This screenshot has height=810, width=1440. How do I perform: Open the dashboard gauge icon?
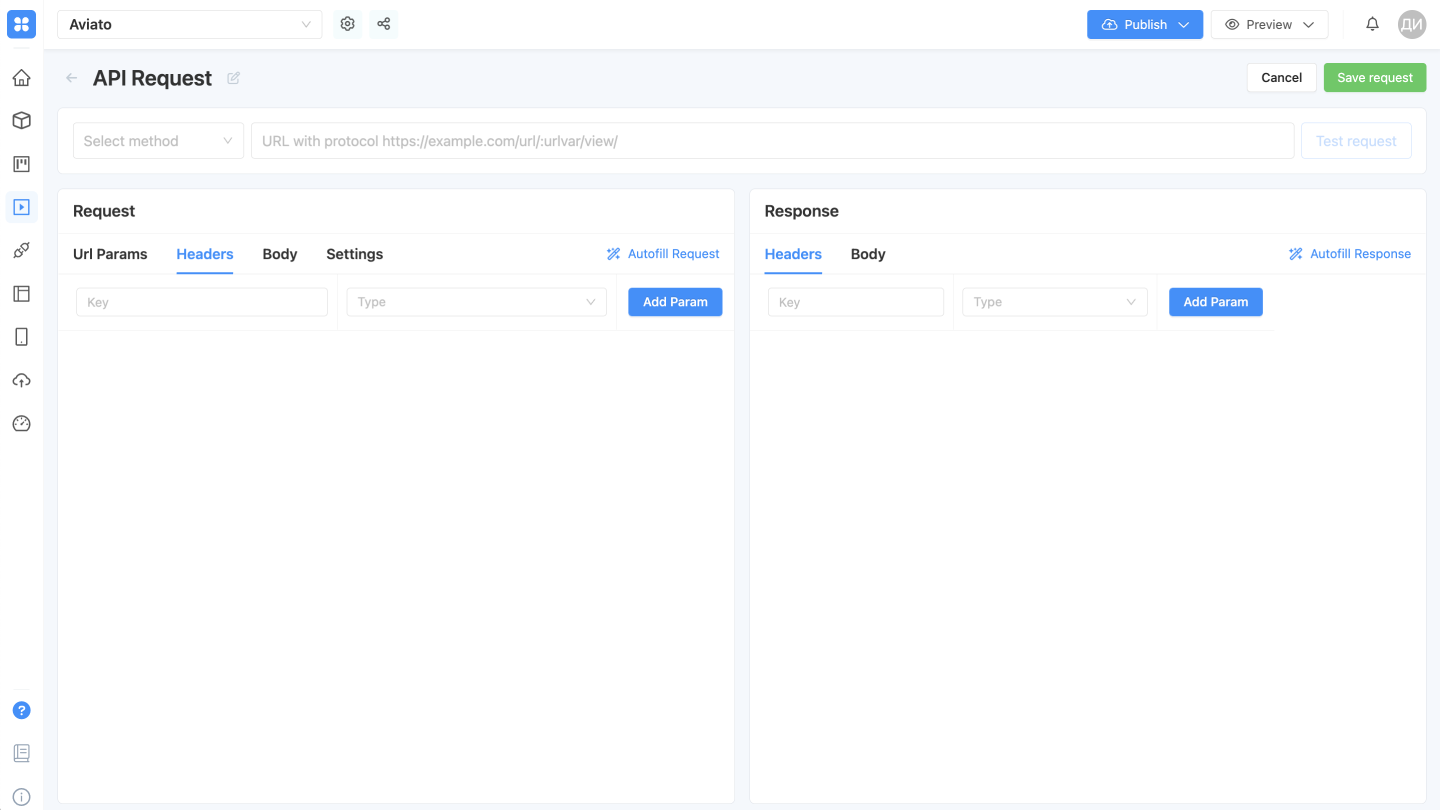(21, 423)
